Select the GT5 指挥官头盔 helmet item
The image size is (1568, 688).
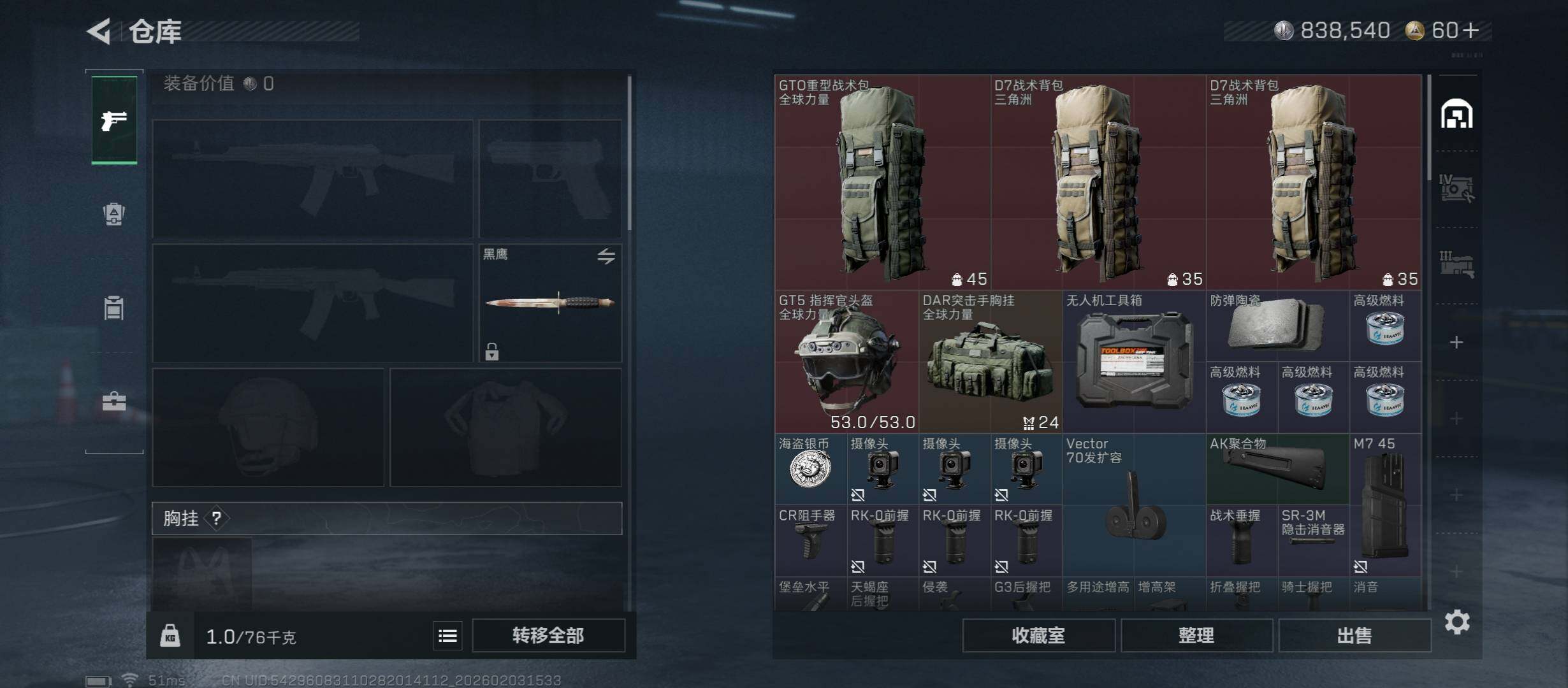pyautogui.click(x=846, y=362)
